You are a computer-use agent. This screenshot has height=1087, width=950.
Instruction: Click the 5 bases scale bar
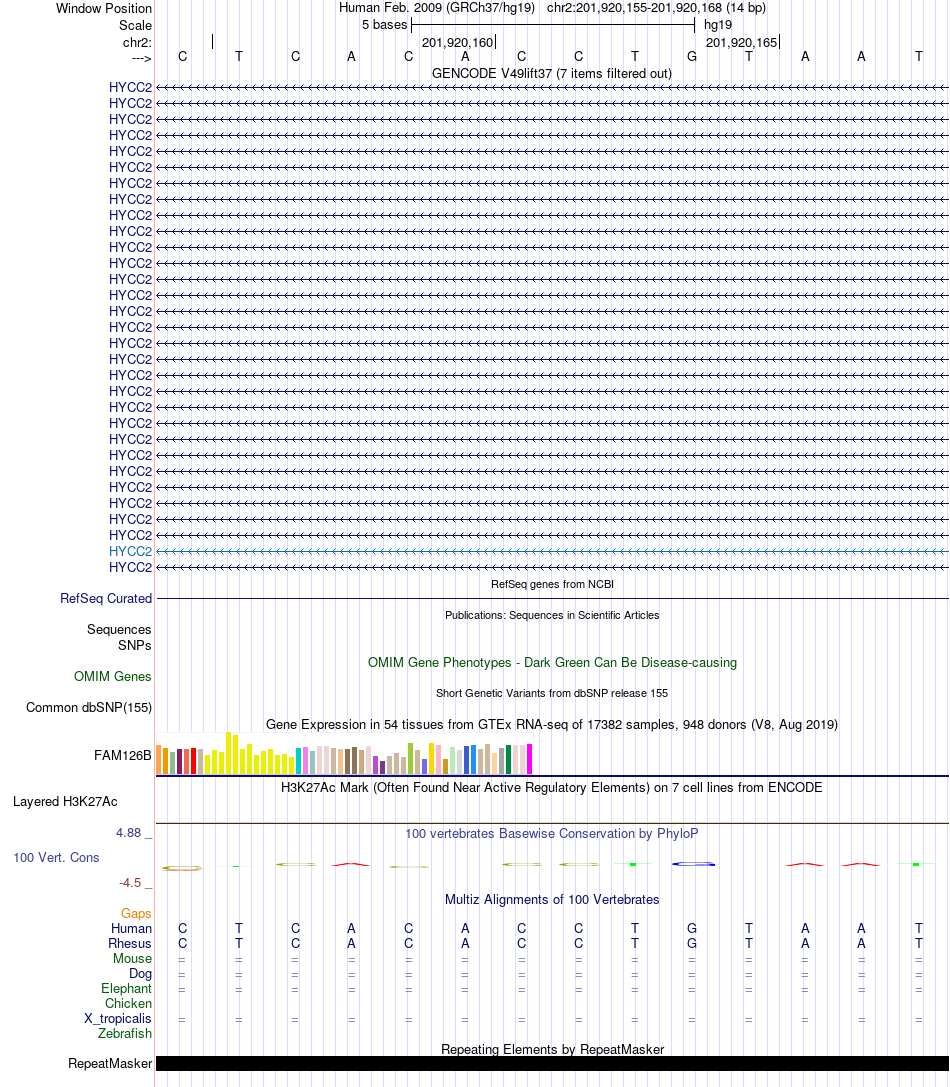pyautogui.click(x=553, y=25)
